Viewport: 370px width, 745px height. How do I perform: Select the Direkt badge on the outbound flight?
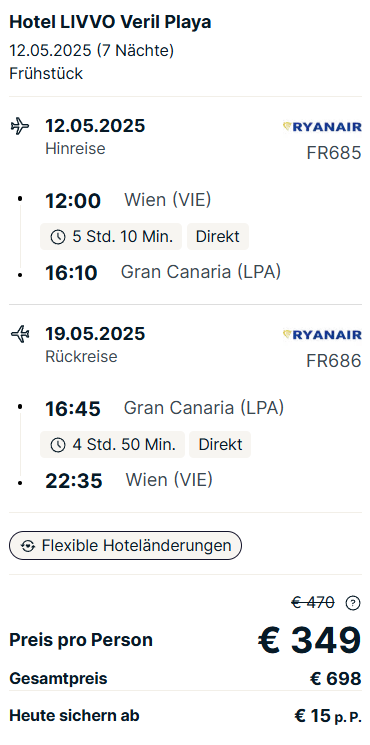[x=218, y=237]
